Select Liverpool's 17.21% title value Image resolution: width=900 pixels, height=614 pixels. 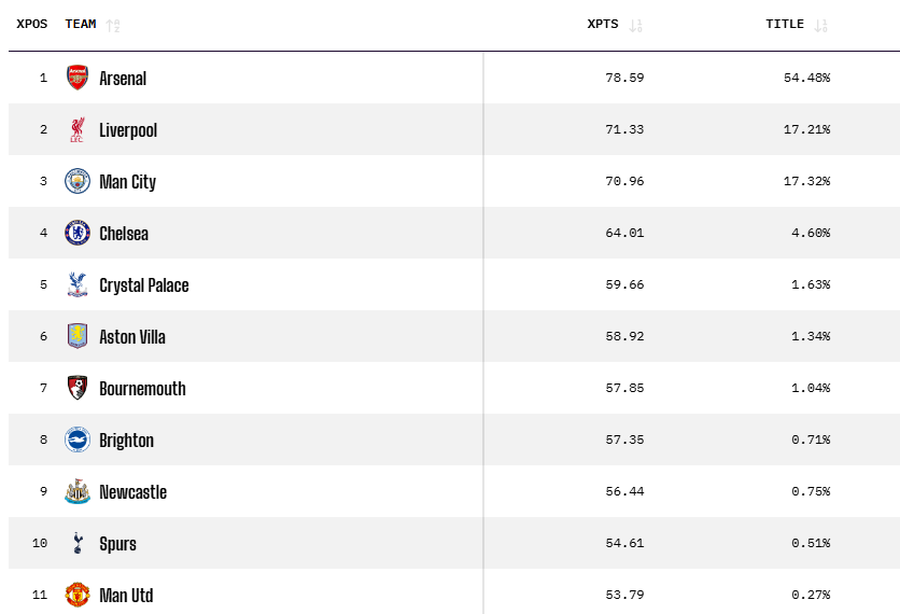click(x=806, y=130)
